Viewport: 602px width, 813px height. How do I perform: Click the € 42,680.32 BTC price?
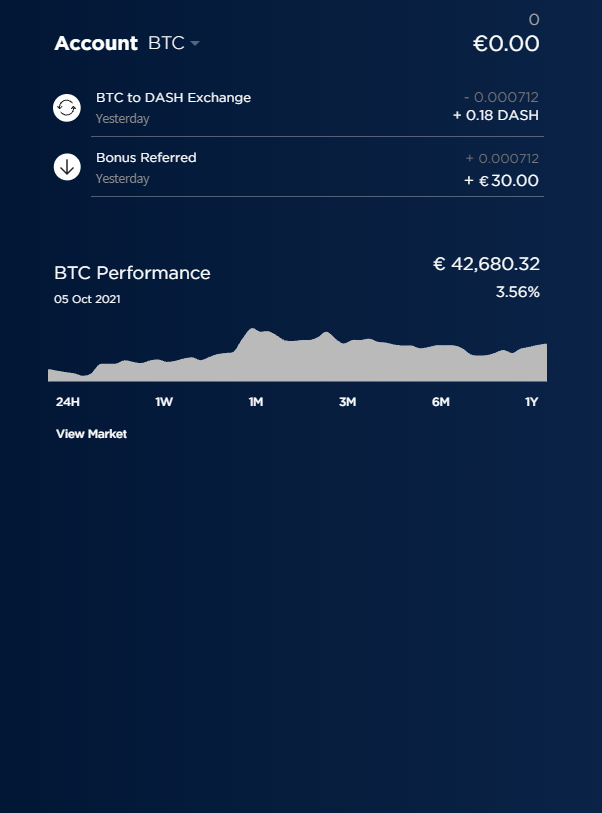(486, 264)
